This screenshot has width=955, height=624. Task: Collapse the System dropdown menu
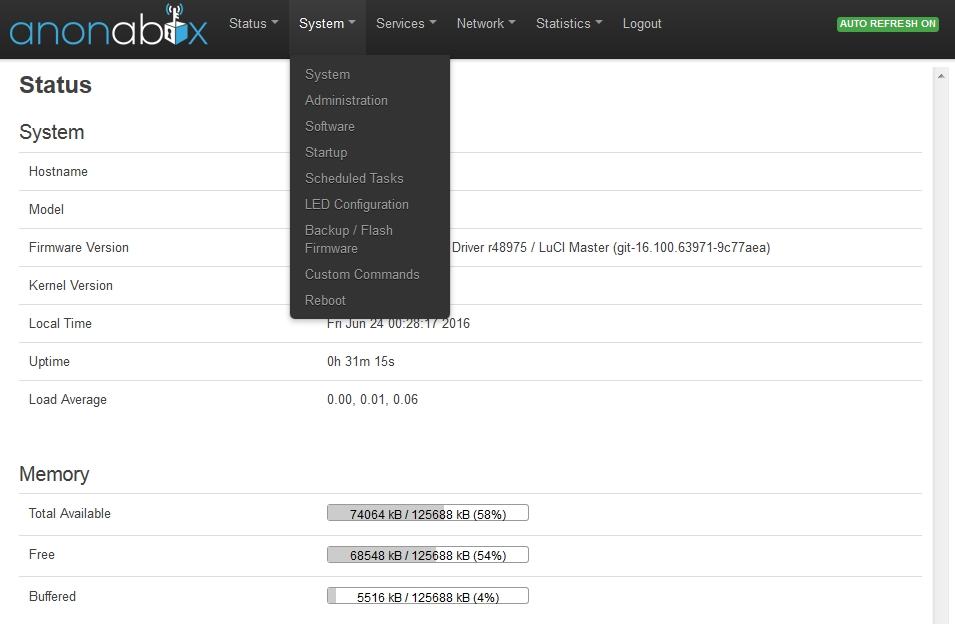(327, 23)
